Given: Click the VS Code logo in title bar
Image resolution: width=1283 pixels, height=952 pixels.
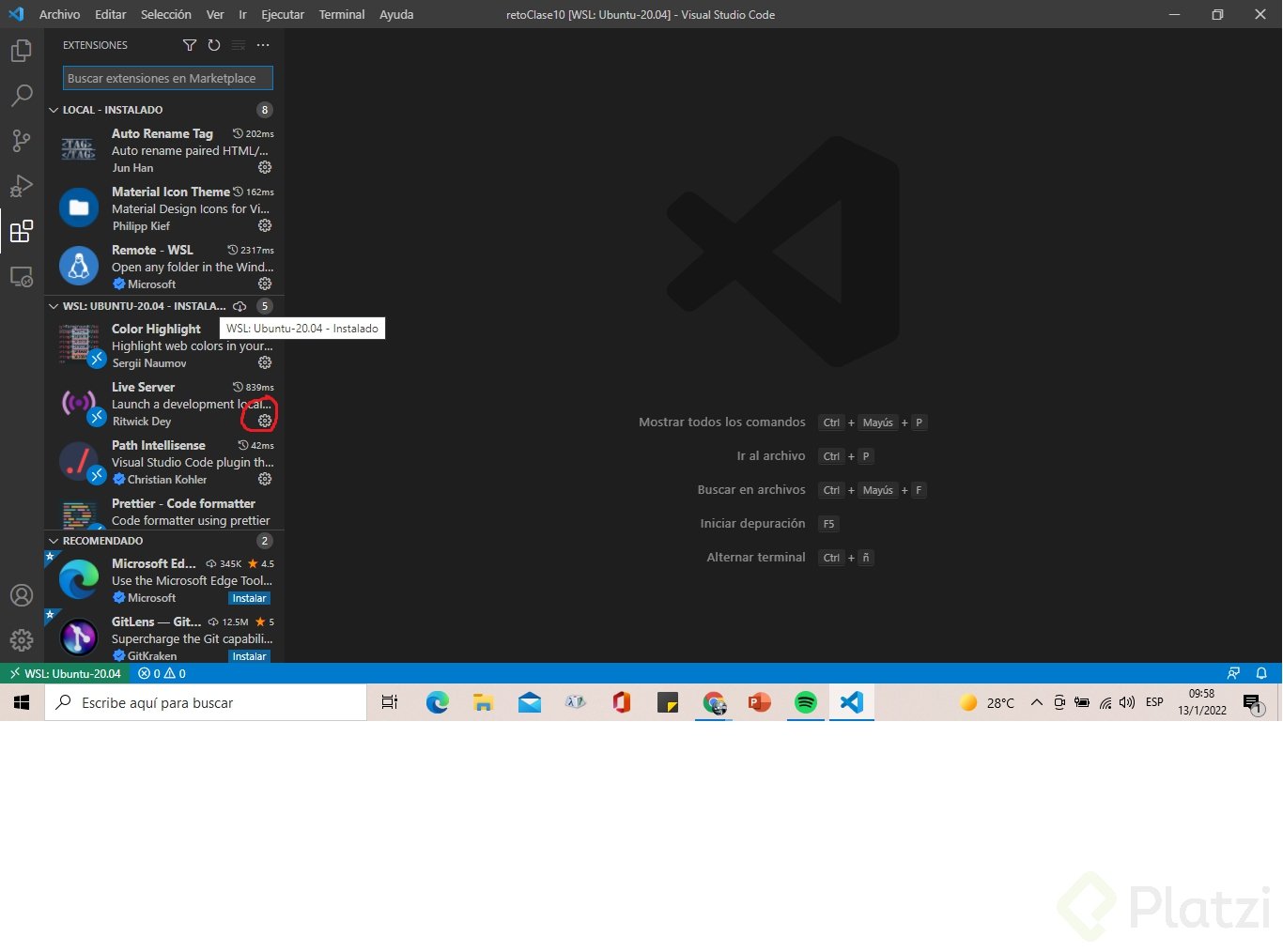Looking at the screenshot, I should click(x=16, y=14).
